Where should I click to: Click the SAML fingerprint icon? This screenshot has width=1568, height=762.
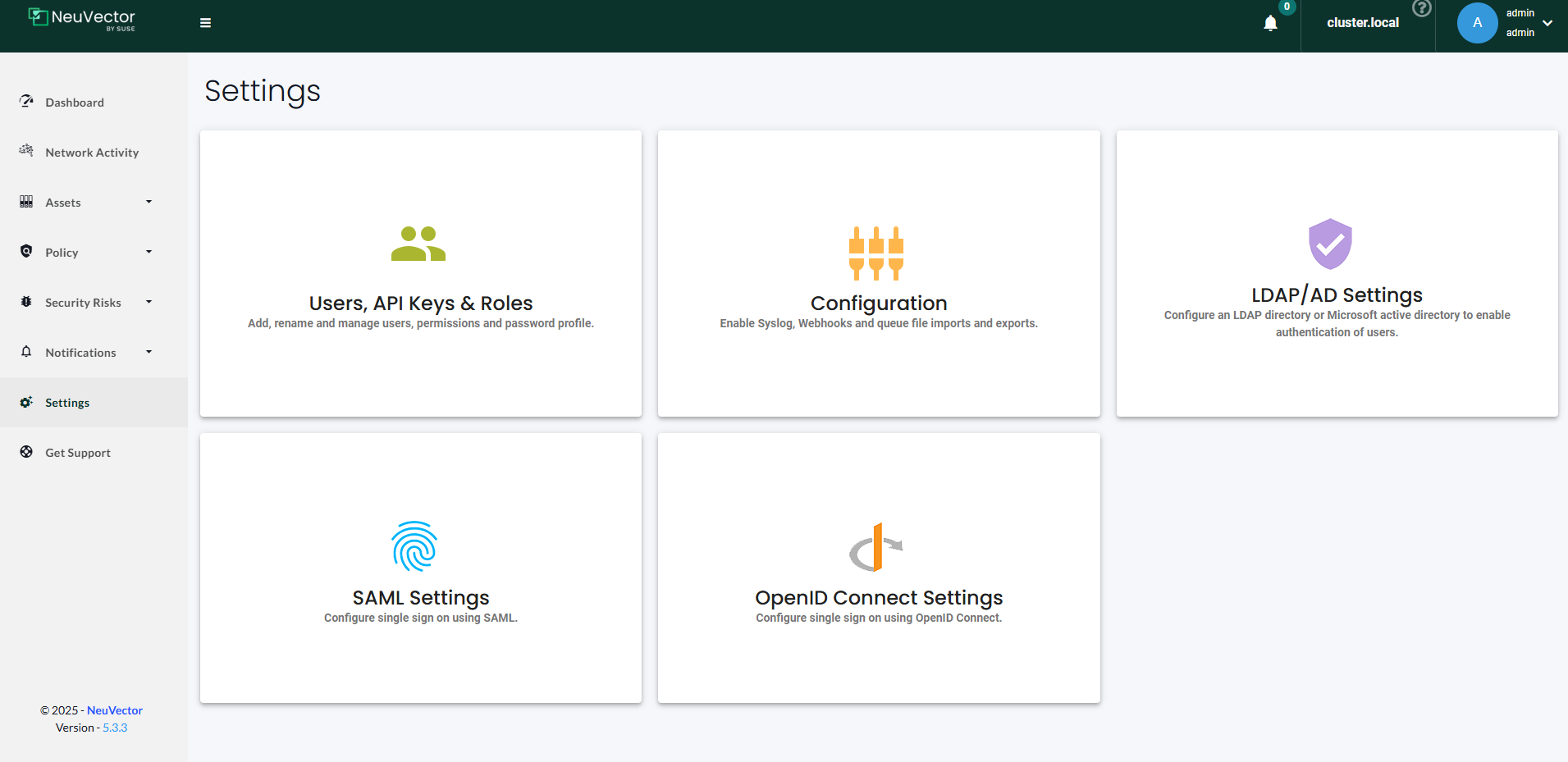pyautogui.click(x=414, y=546)
